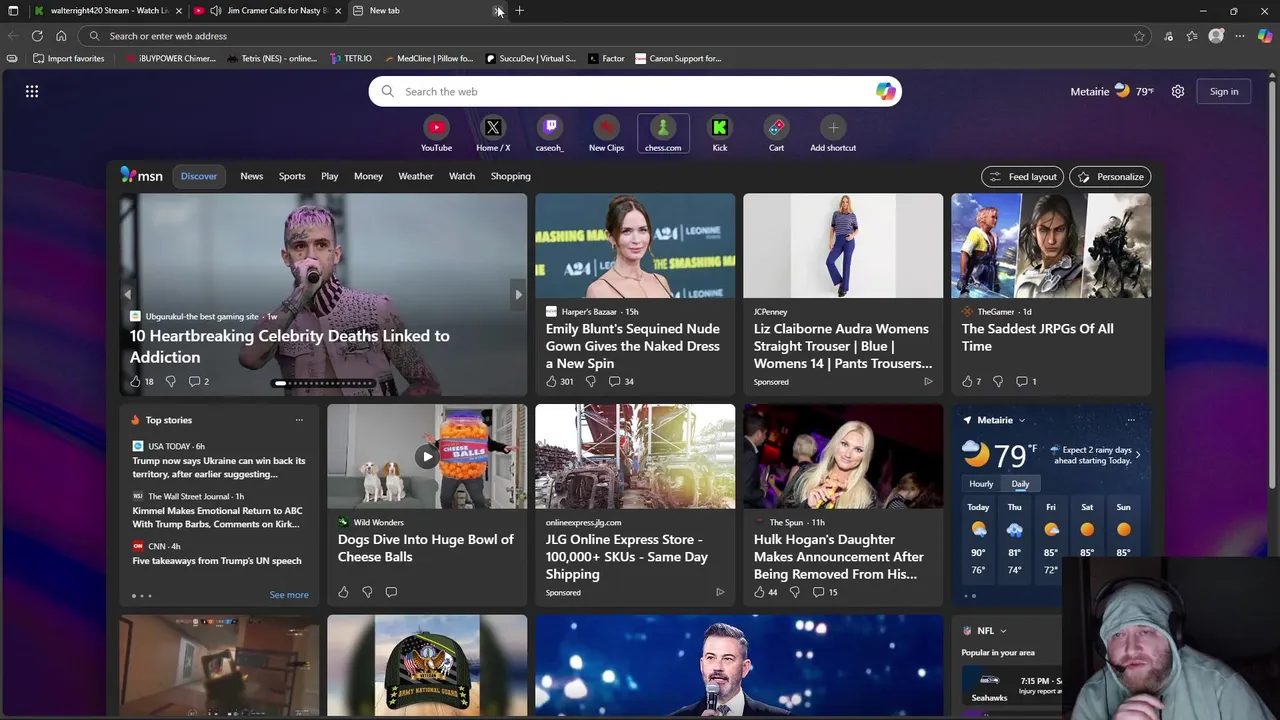Go to browser home page icon
Image resolution: width=1280 pixels, height=720 pixels.
click(x=61, y=36)
